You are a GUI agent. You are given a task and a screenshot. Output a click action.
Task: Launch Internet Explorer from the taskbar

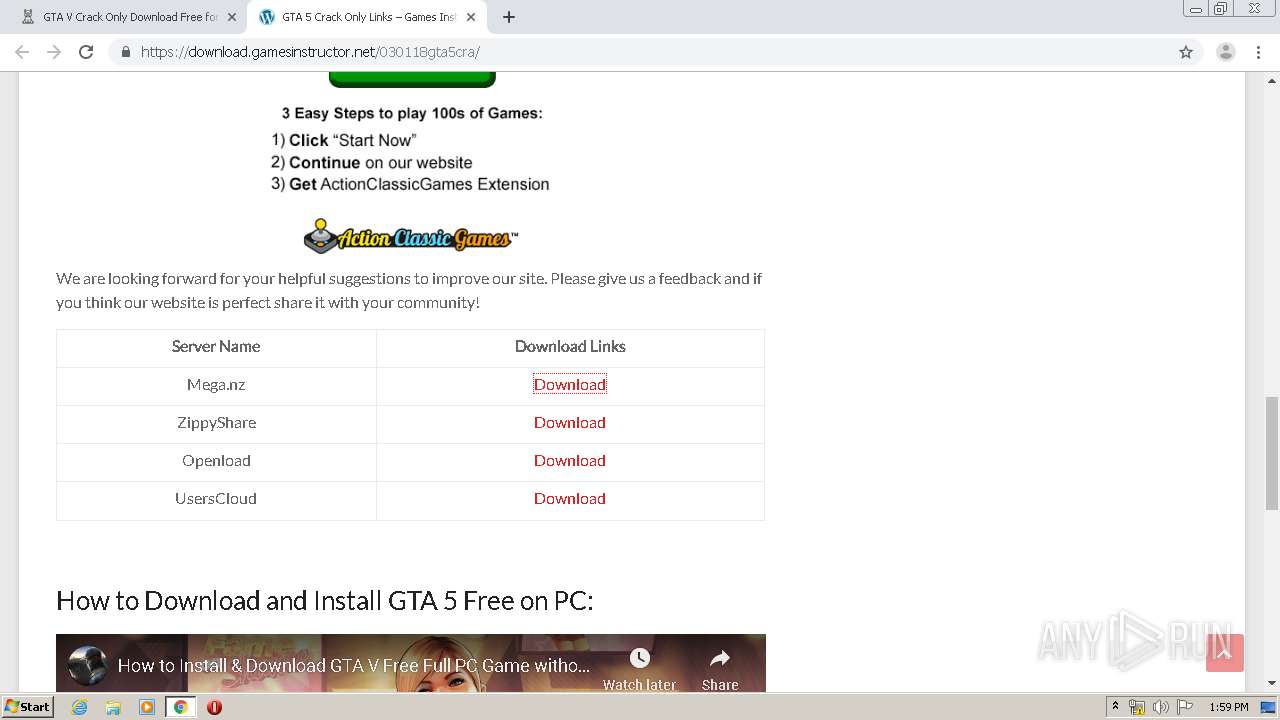[80, 707]
